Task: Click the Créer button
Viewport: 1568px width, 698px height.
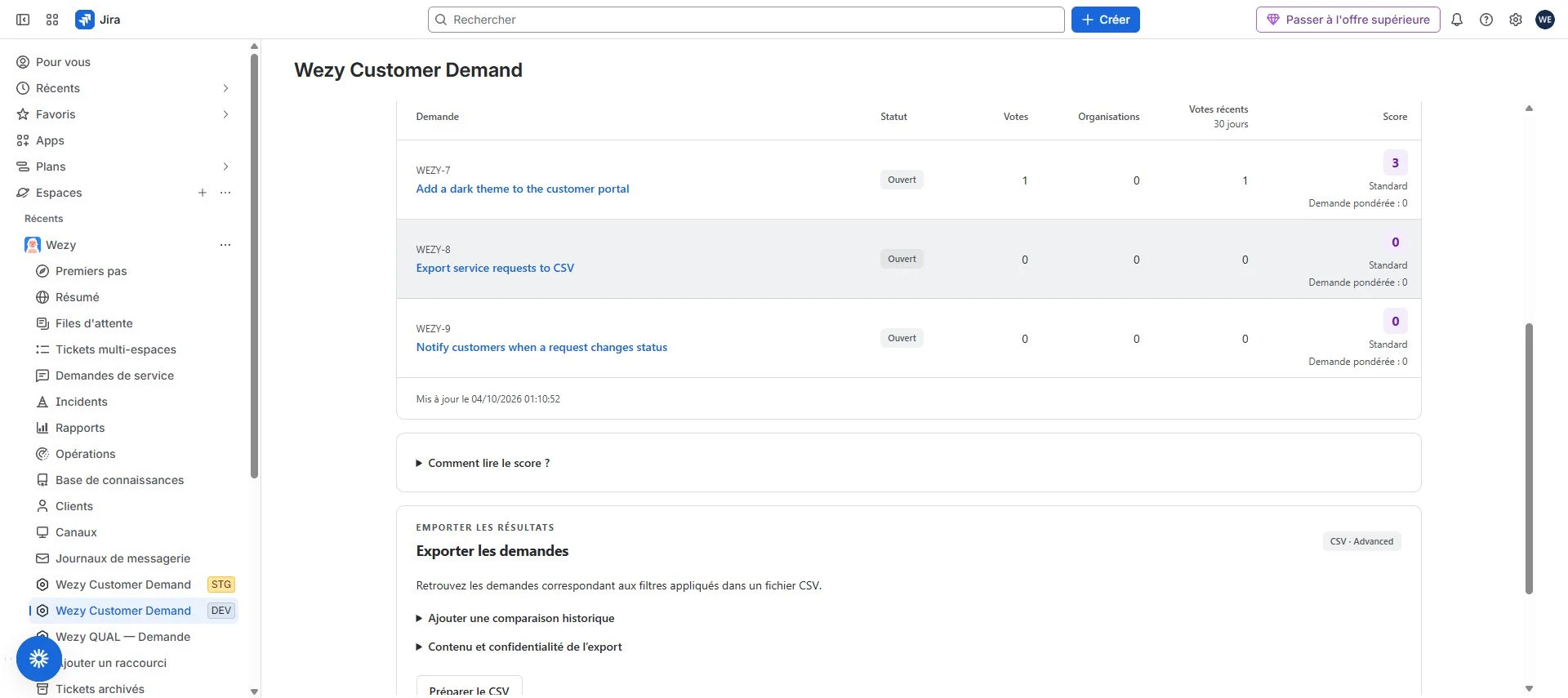Action: tap(1106, 20)
